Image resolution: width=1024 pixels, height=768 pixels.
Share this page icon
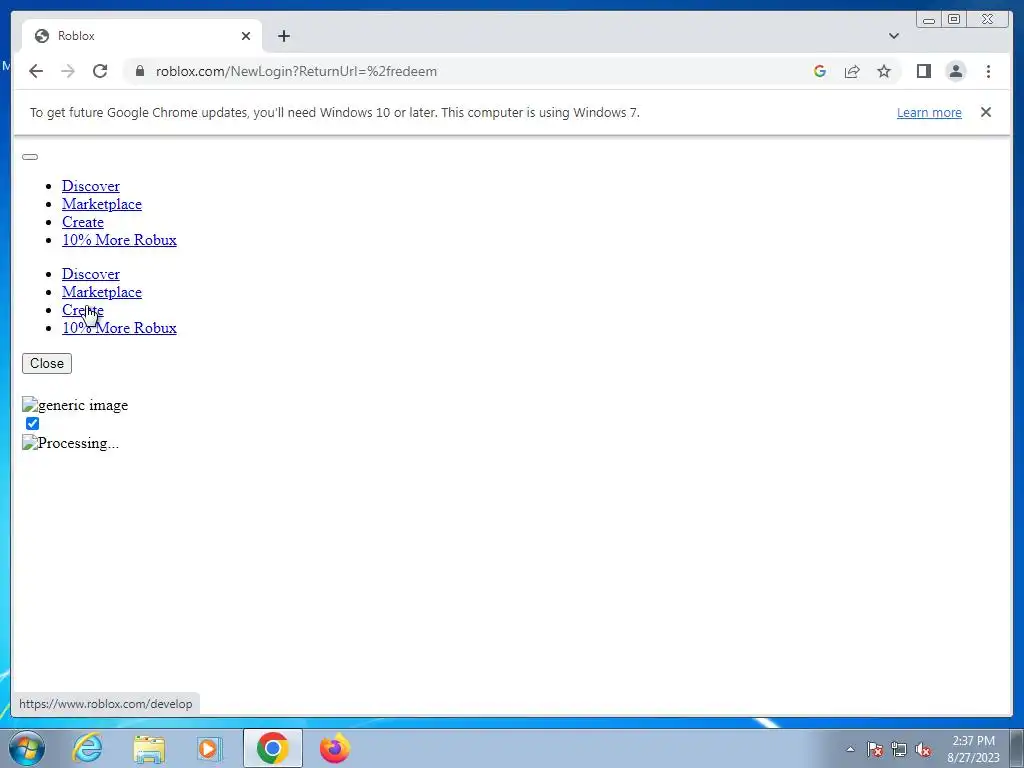tap(852, 71)
